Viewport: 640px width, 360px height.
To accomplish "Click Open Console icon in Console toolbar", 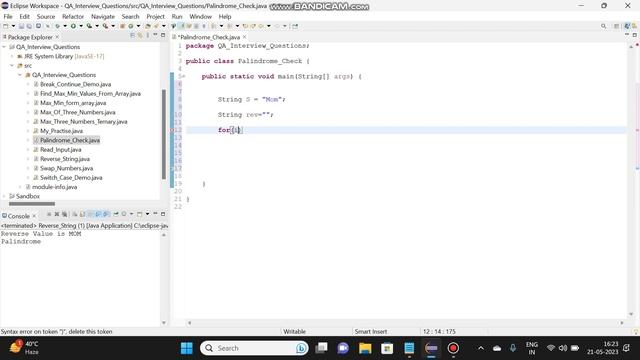I will [x=140, y=214].
